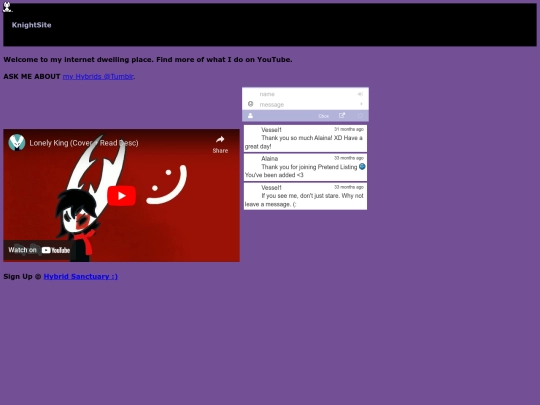The image size is (540, 405).
Task: Click Vessel1 name in '31 months ago' message
Action: point(271,130)
